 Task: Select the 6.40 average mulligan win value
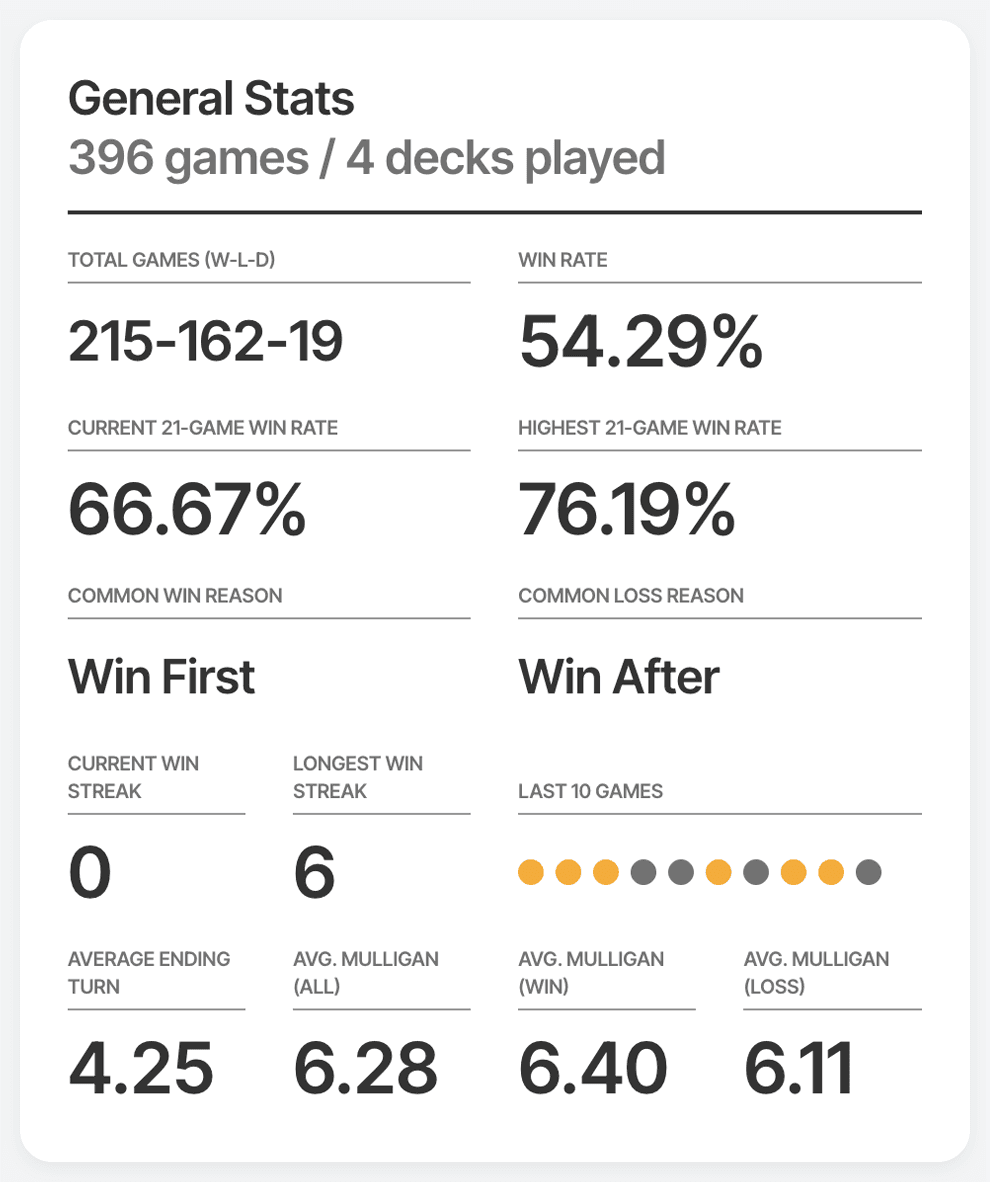coord(593,1066)
